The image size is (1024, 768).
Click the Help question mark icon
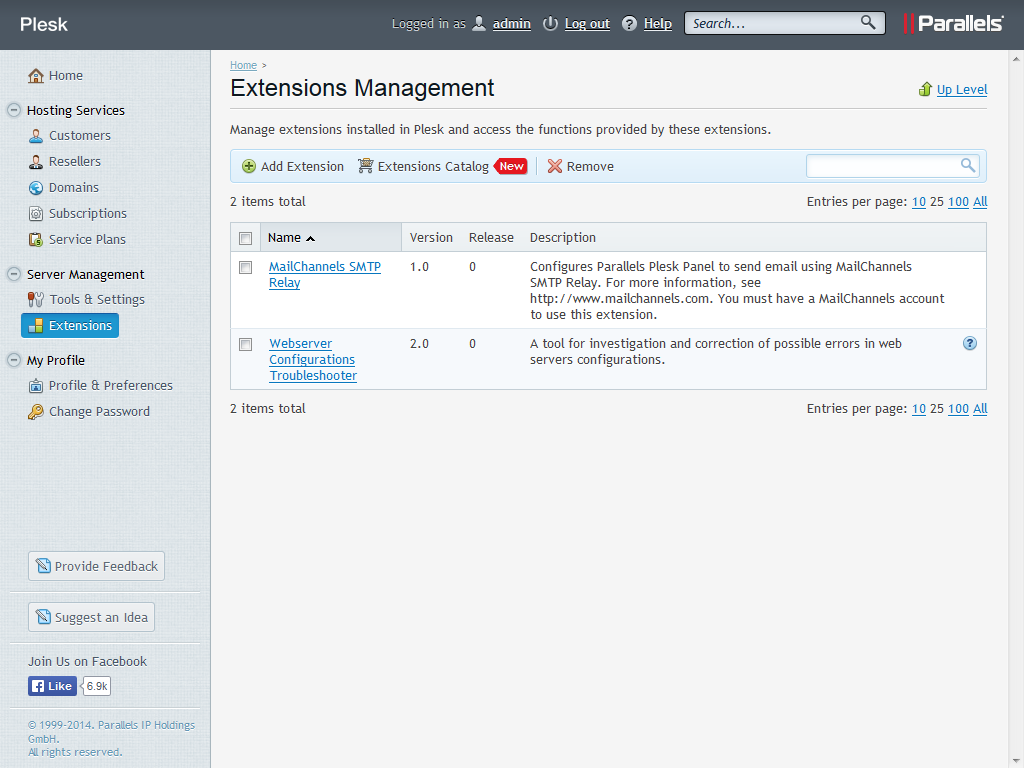[629, 24]
